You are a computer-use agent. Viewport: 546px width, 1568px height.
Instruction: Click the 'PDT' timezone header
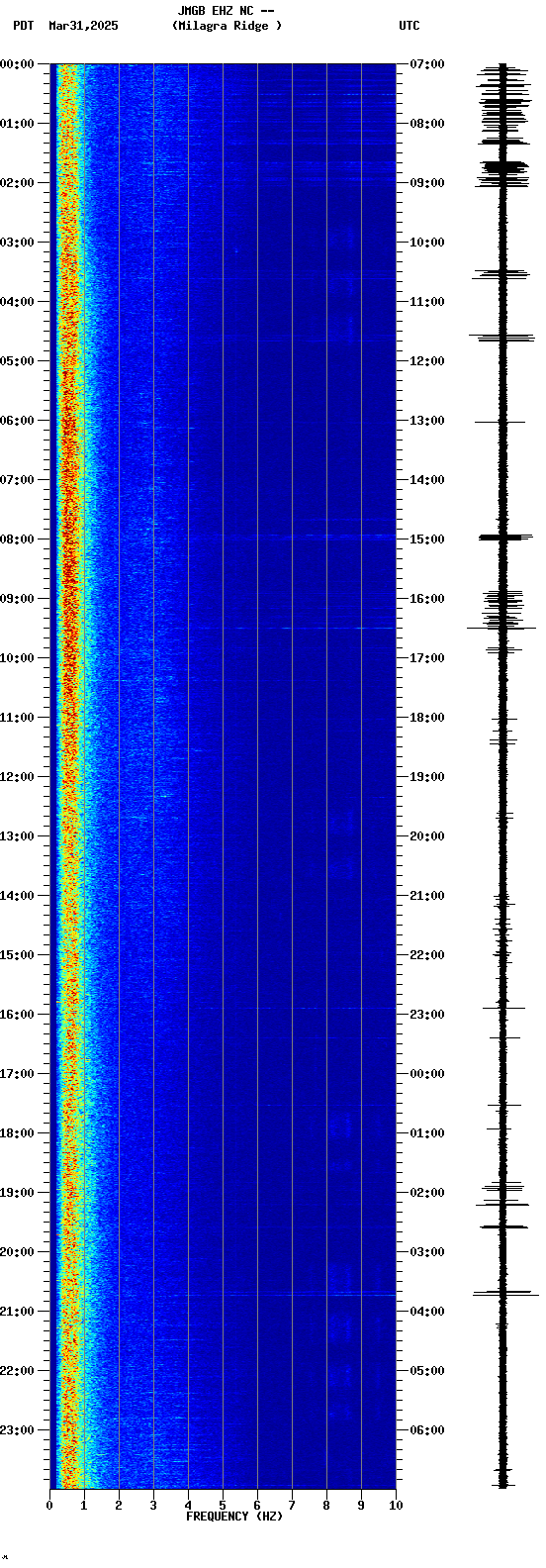(x=24, y=26)
